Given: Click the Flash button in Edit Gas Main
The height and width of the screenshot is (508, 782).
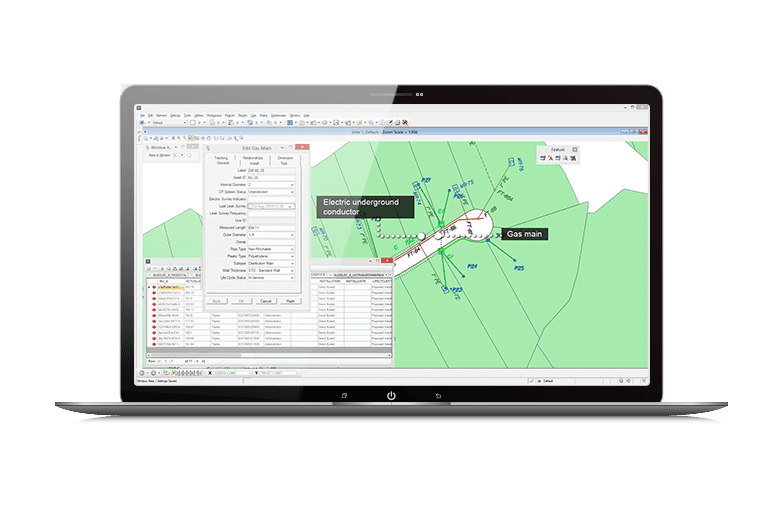Looking at the screenshot, I should 290,301.
